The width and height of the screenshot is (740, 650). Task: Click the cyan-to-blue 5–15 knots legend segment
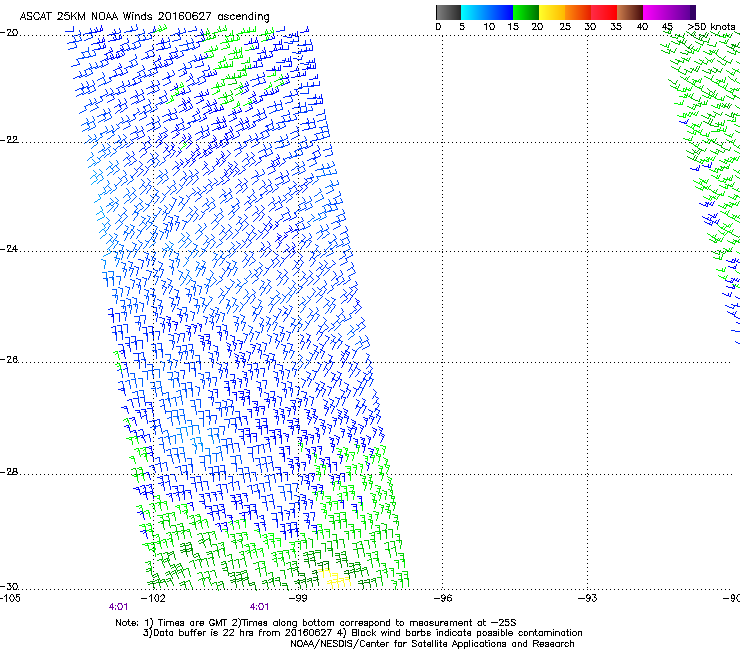click(487, 12)
